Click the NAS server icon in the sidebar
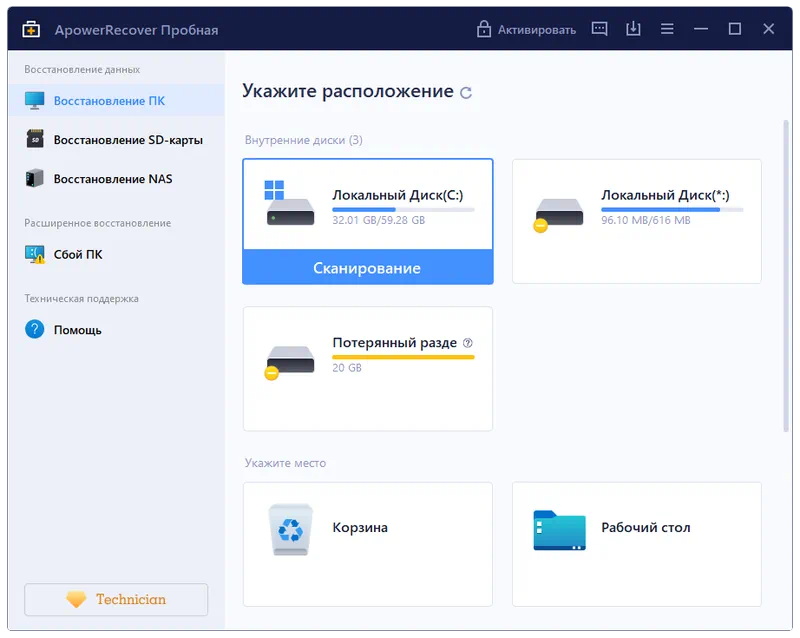 tap(35, 178)
